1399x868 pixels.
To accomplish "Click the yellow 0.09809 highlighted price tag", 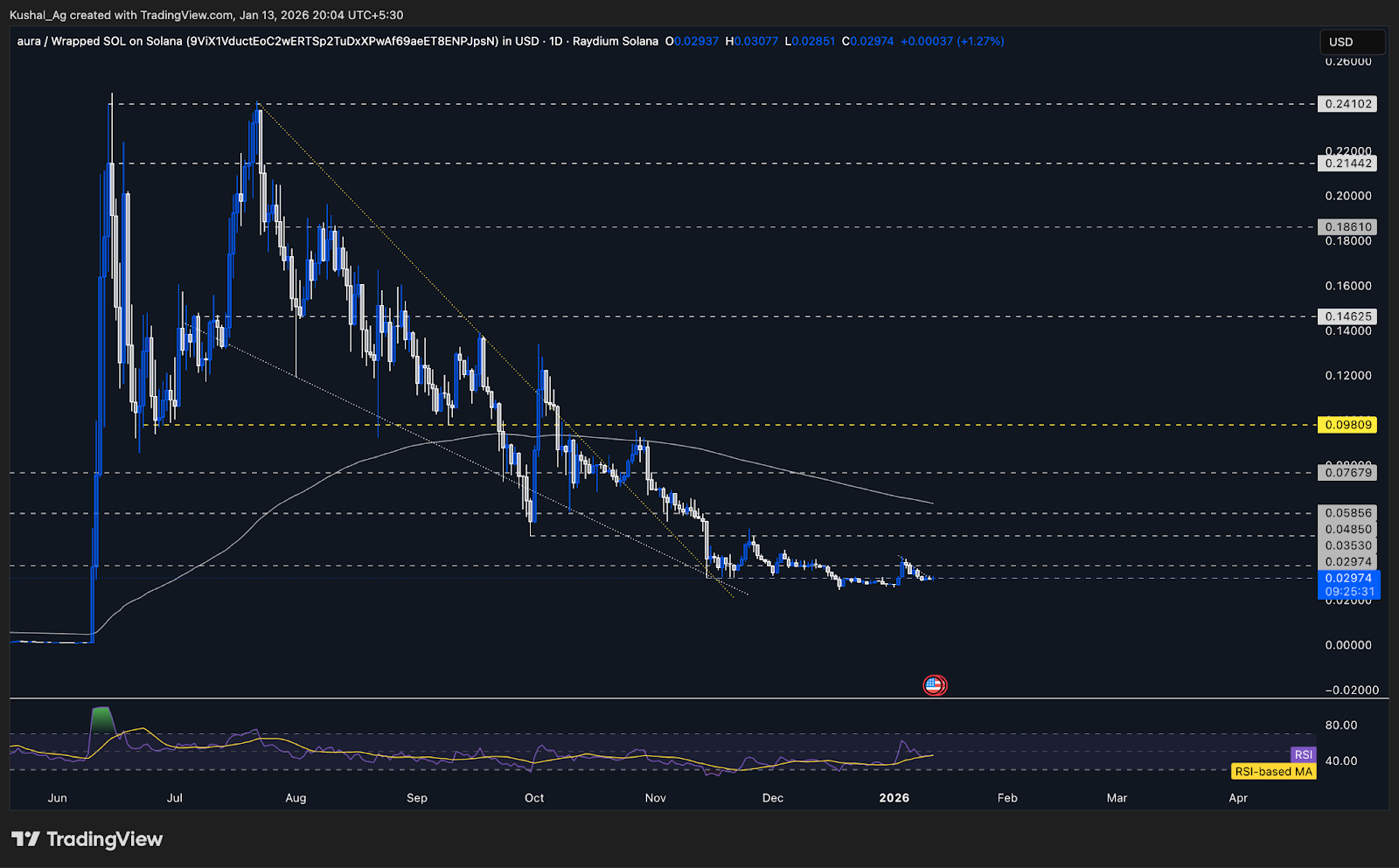I will [x=1347, y=425].
